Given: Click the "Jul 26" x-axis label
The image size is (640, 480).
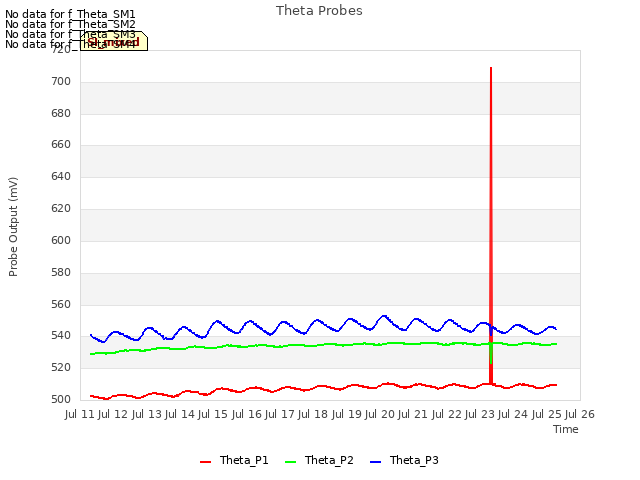Looking at the screenshot, I should click(x=580, y=414).
